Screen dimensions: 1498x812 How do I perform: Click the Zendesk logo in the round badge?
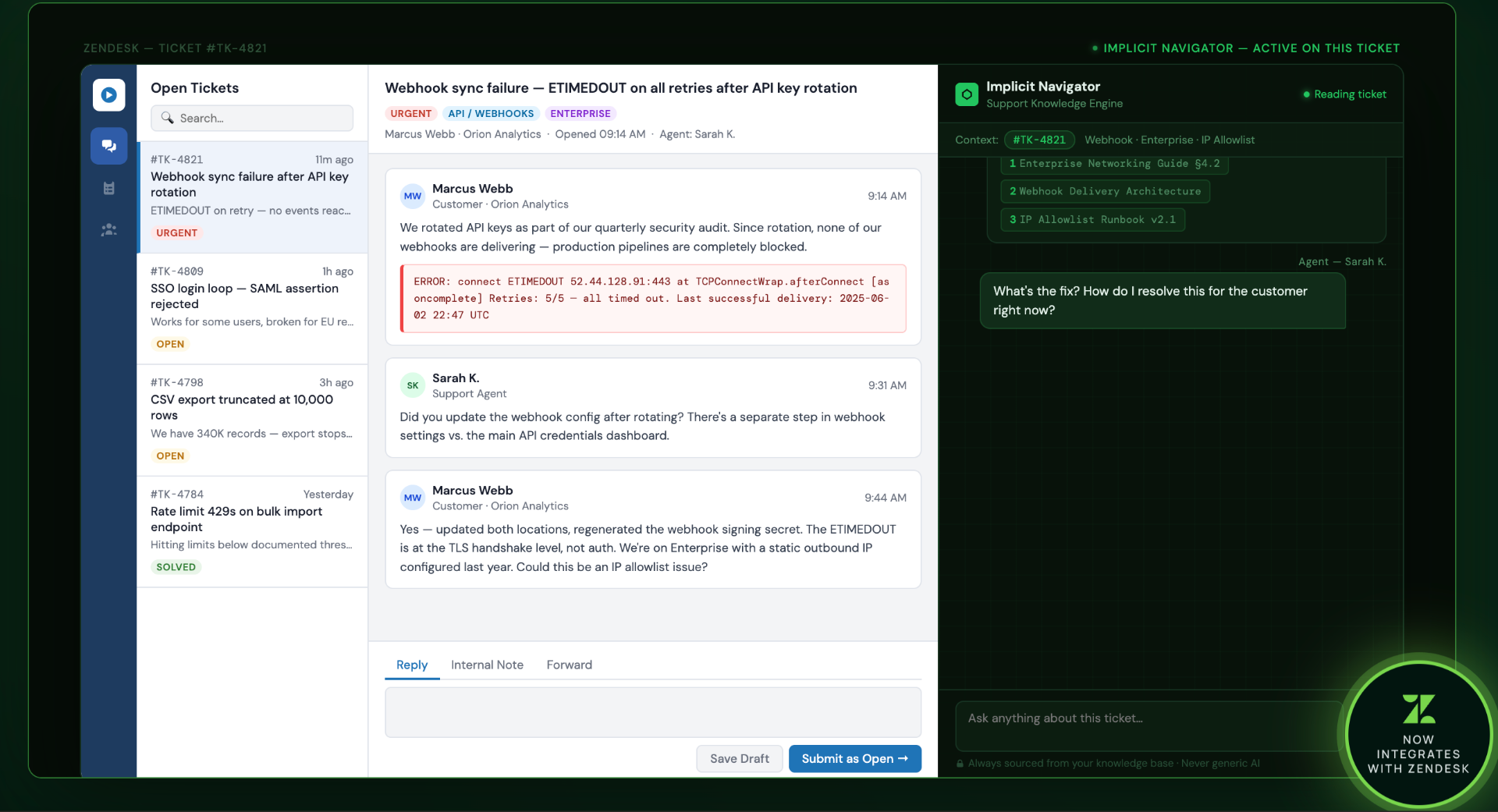click(x=1418, y=708)
